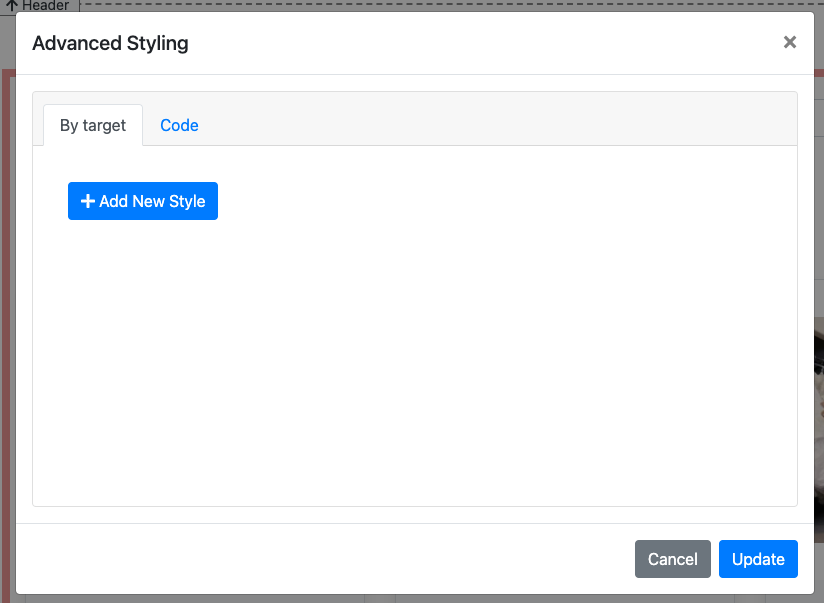Click the bottom edge of the tab panel
Image resolution: width=824 pixels, height=603 pixels.
point(414,506)
